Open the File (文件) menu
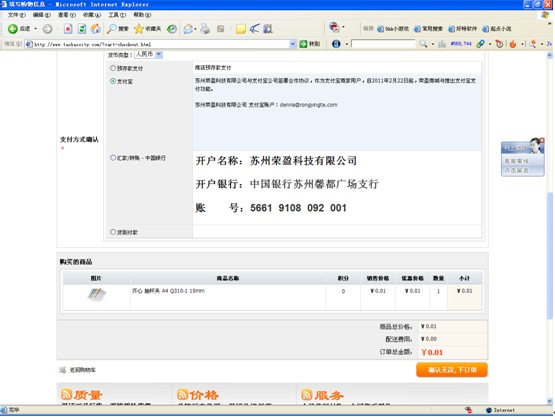This screenshot has width=555, height=417. 17,15
